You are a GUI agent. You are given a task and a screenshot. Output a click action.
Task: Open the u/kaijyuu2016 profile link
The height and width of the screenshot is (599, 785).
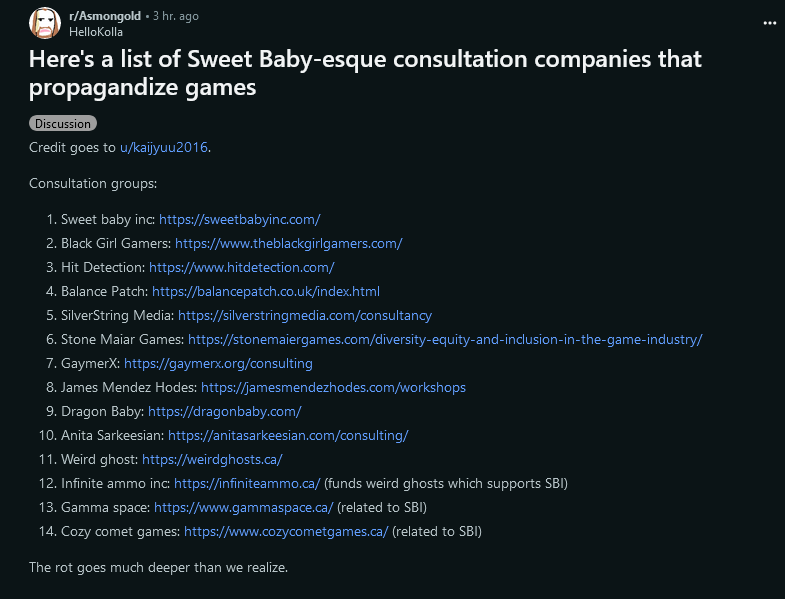click(x=164, y=147)
